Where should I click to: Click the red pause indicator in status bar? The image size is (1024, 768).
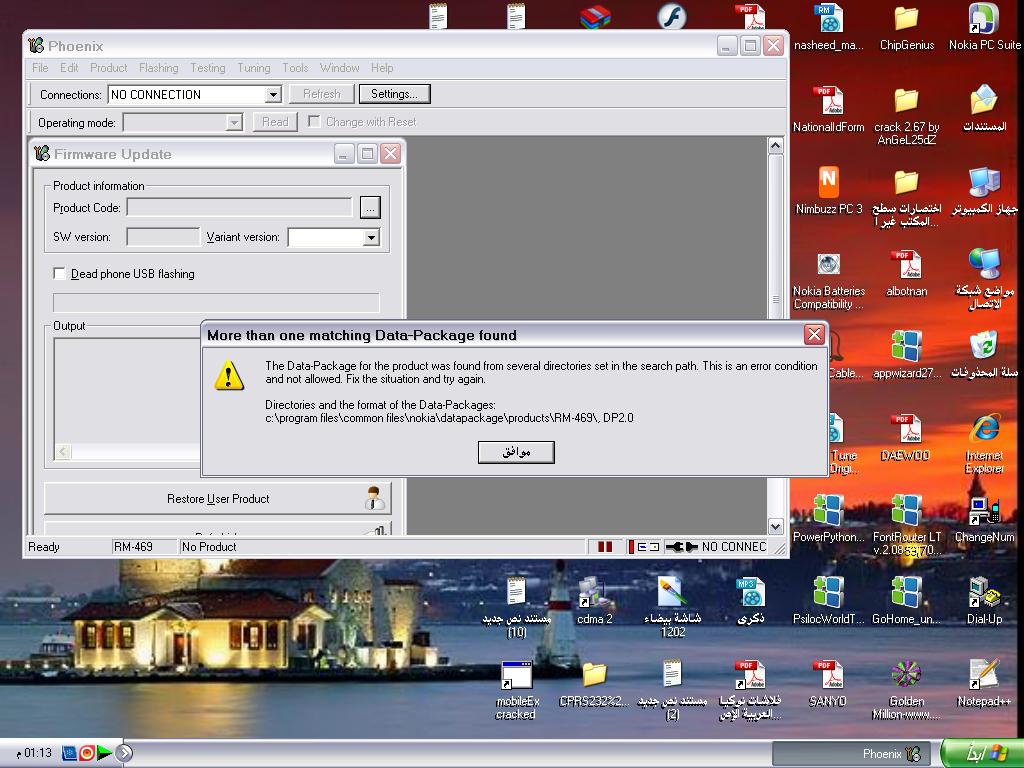click(605, 547)
